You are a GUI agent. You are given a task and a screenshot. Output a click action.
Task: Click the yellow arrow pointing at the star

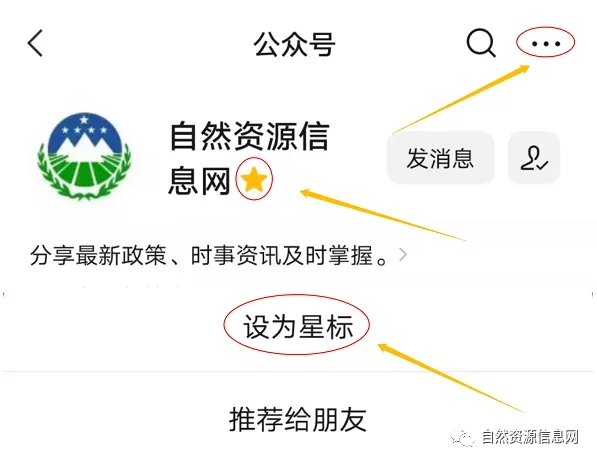(383, 215)
